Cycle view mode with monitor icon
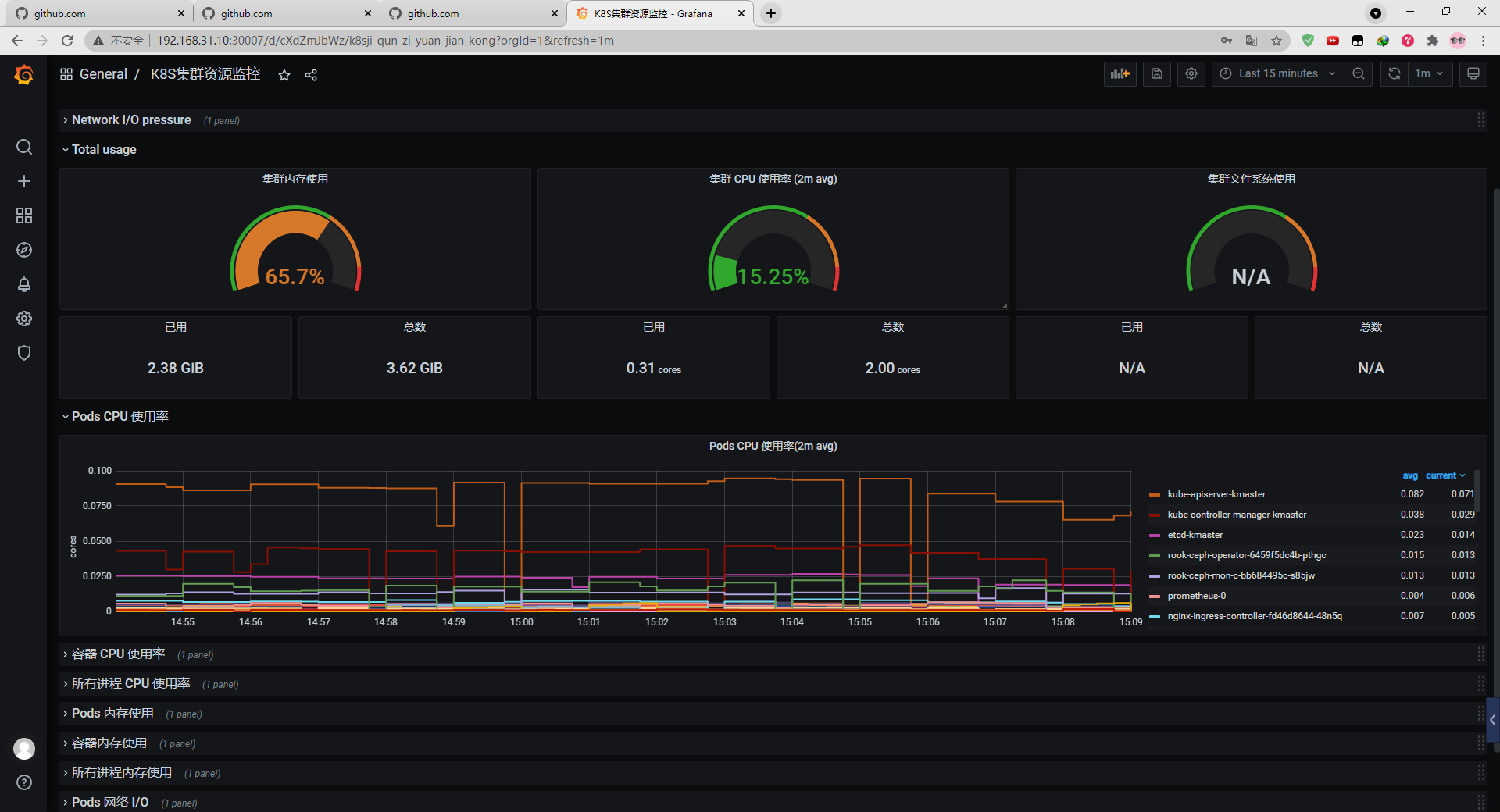This screenshot has height=812, width=1500. [x=1473, y=73]
